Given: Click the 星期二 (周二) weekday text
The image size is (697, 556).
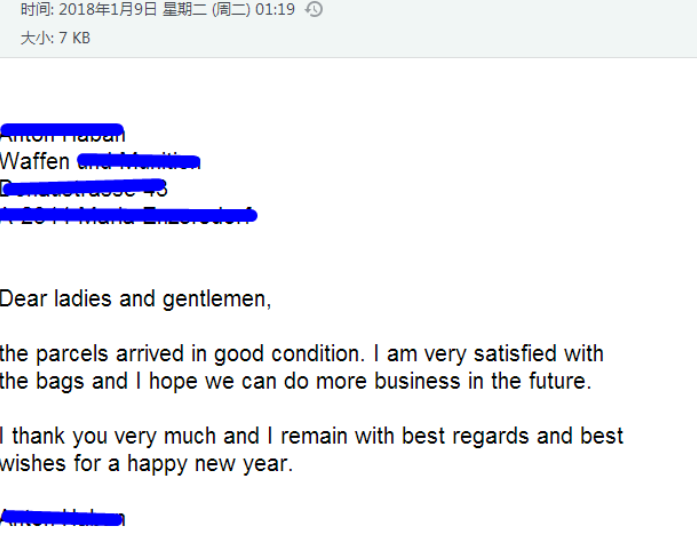Looking at the screenshot, I should (206, 9).
